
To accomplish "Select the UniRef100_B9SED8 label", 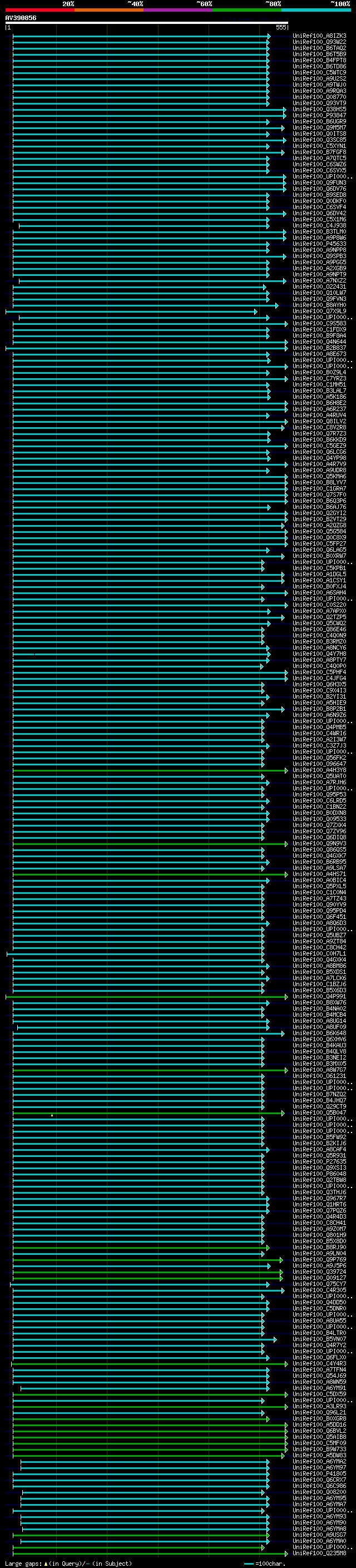I will [319, 195].
